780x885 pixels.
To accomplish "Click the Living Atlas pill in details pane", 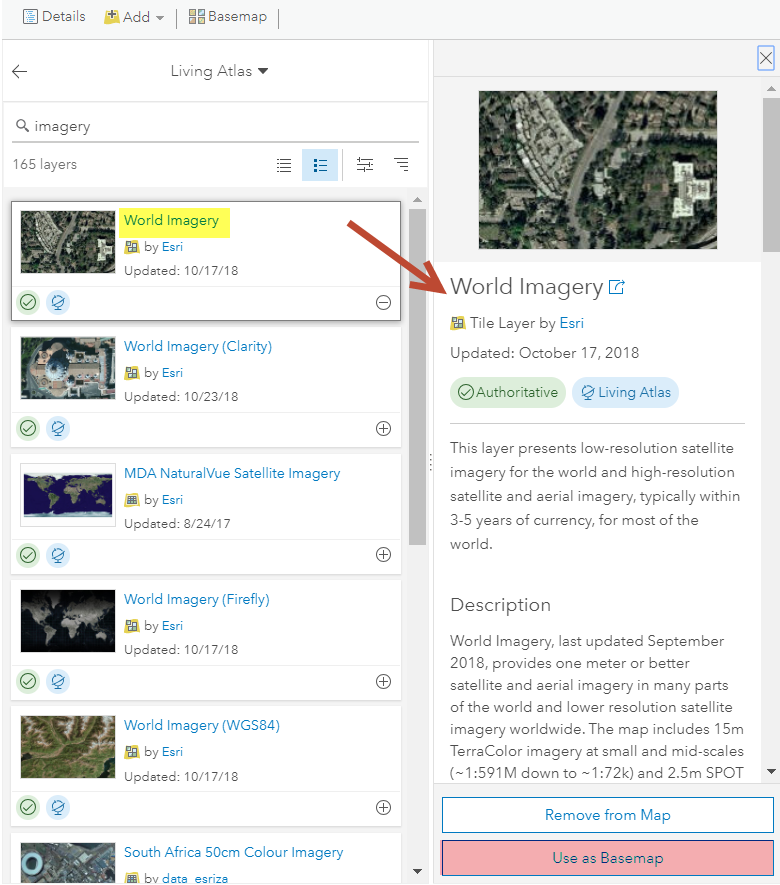I will 625,392.
